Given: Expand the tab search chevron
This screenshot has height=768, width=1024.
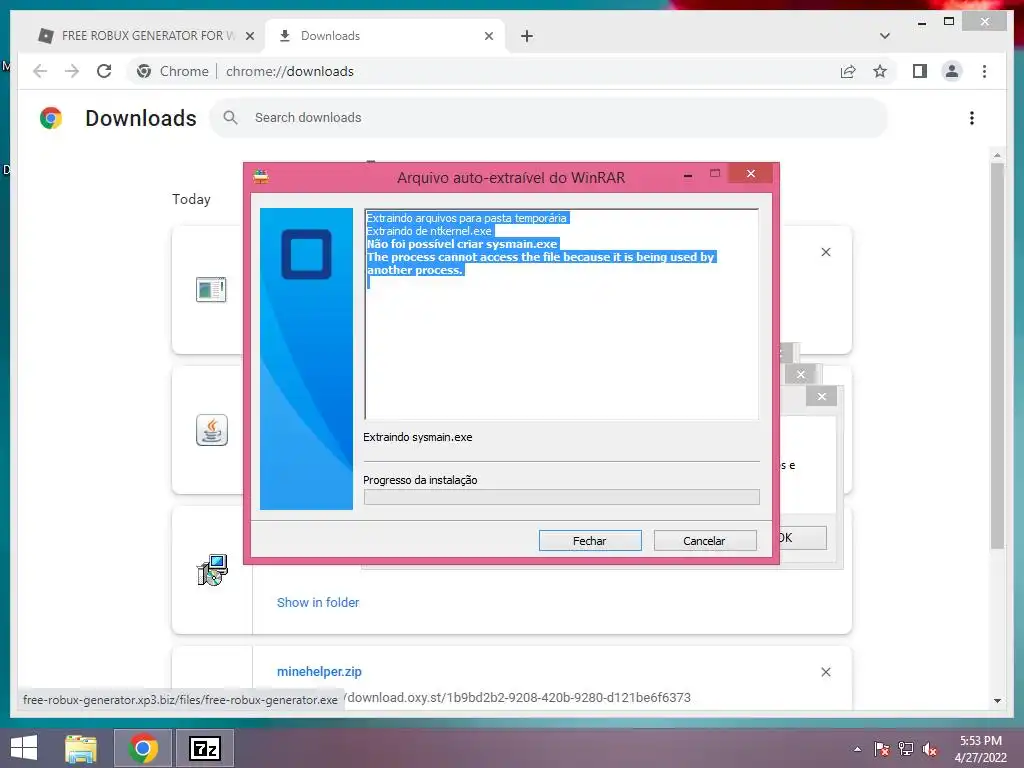Looking at the screenshot, I should 884,36.
